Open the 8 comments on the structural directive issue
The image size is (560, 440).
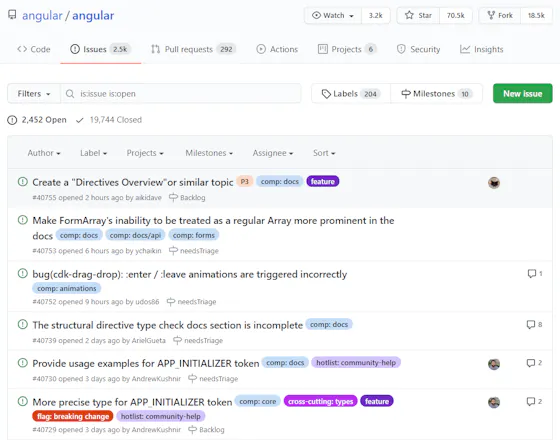[534, 325]
